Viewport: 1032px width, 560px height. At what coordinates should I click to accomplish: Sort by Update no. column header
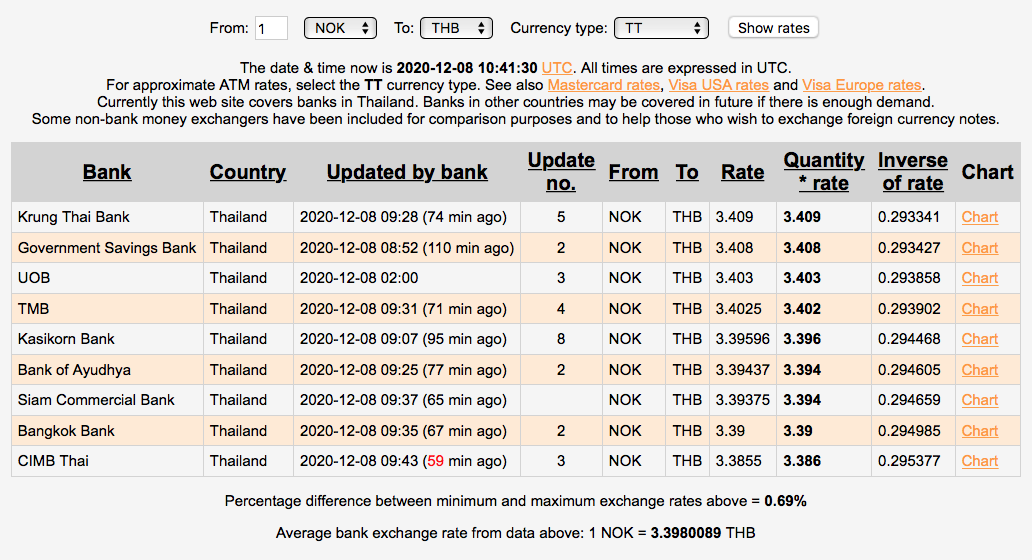[x=561, y=172]
